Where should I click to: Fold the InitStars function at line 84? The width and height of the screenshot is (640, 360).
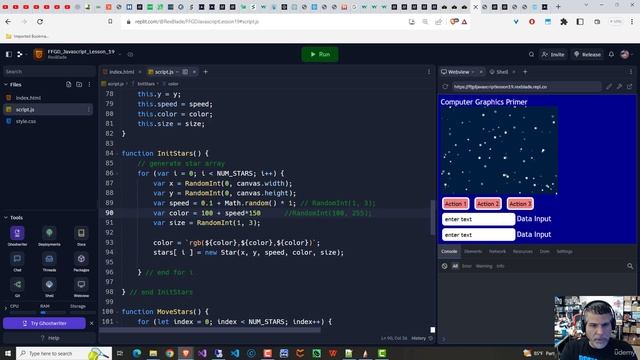click(118, 153)
